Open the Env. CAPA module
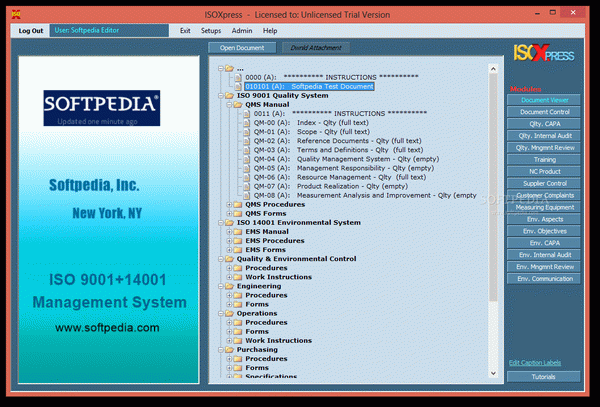Screen dimensions: 600x407 pyautogui.click(x=544, y=243)
